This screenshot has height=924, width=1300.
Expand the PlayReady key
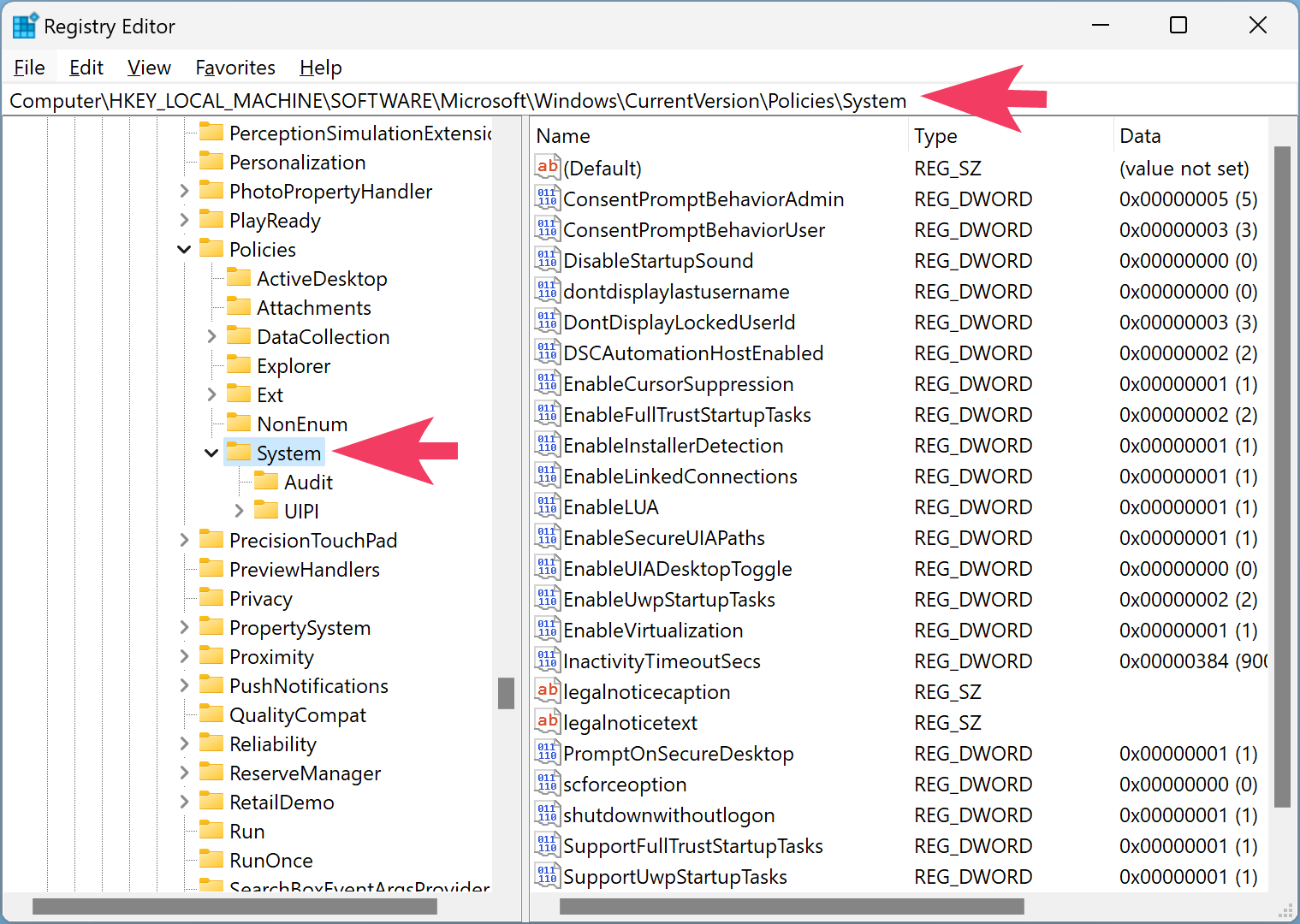[x=184, y=220]
